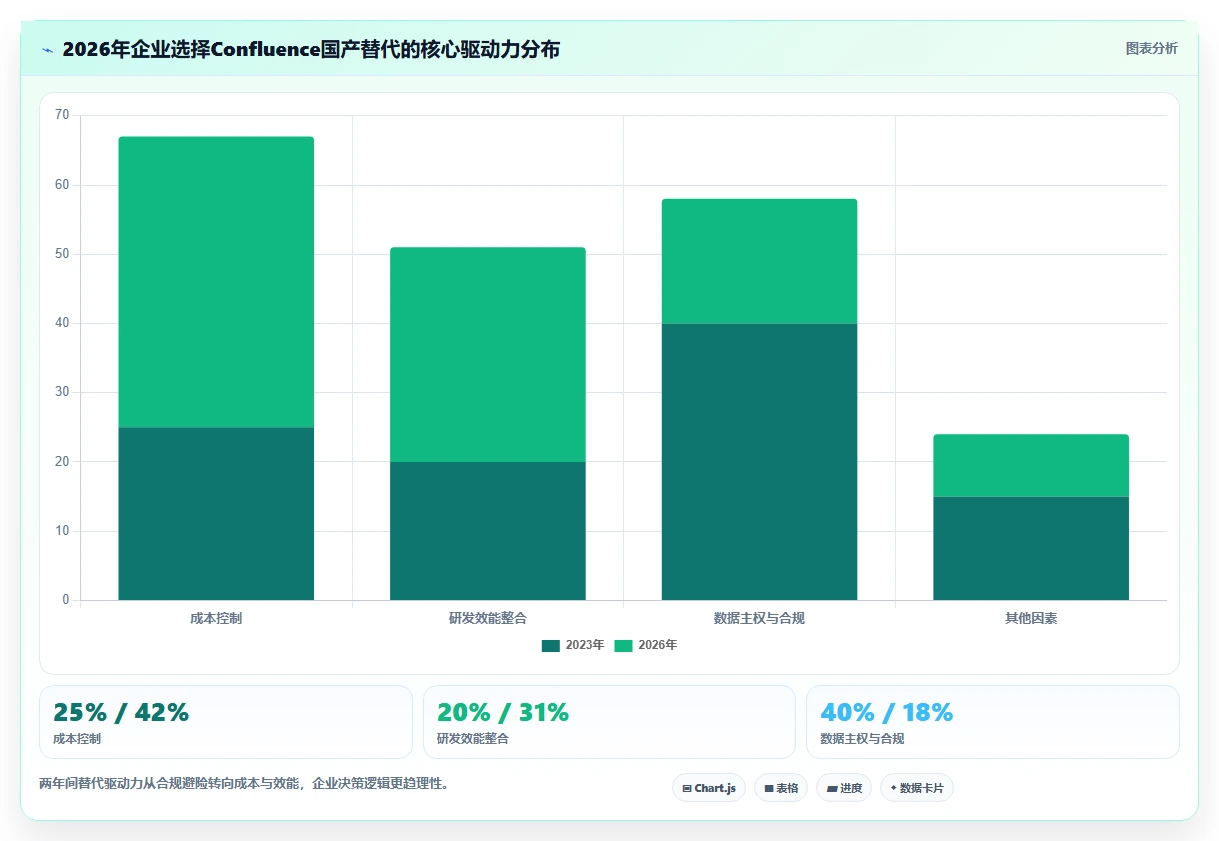Click the 进度 tag button
The width and height of the screenshot is (1219, 841).
click(844, 788)
